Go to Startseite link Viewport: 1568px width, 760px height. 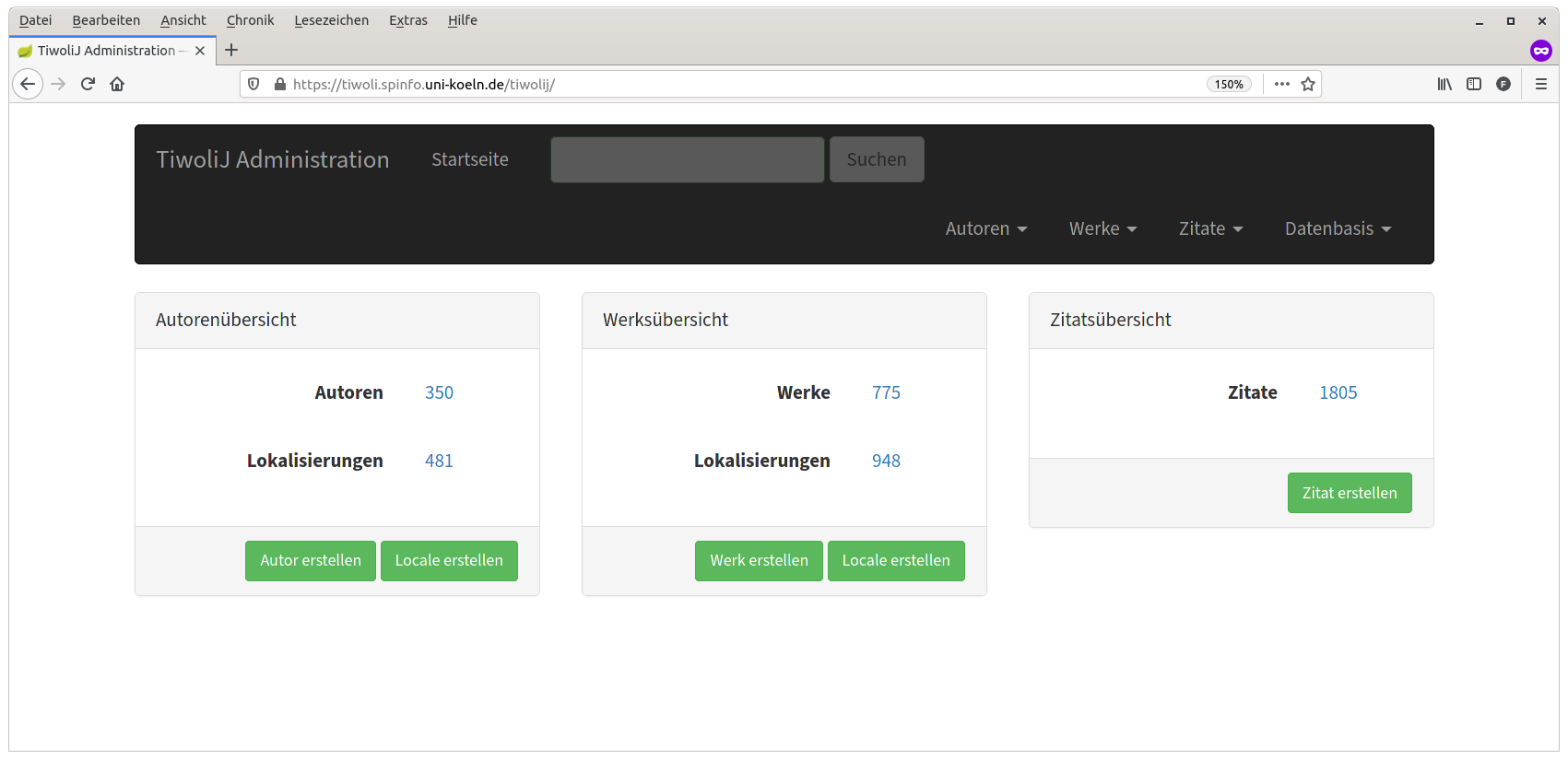pos(470,159)
